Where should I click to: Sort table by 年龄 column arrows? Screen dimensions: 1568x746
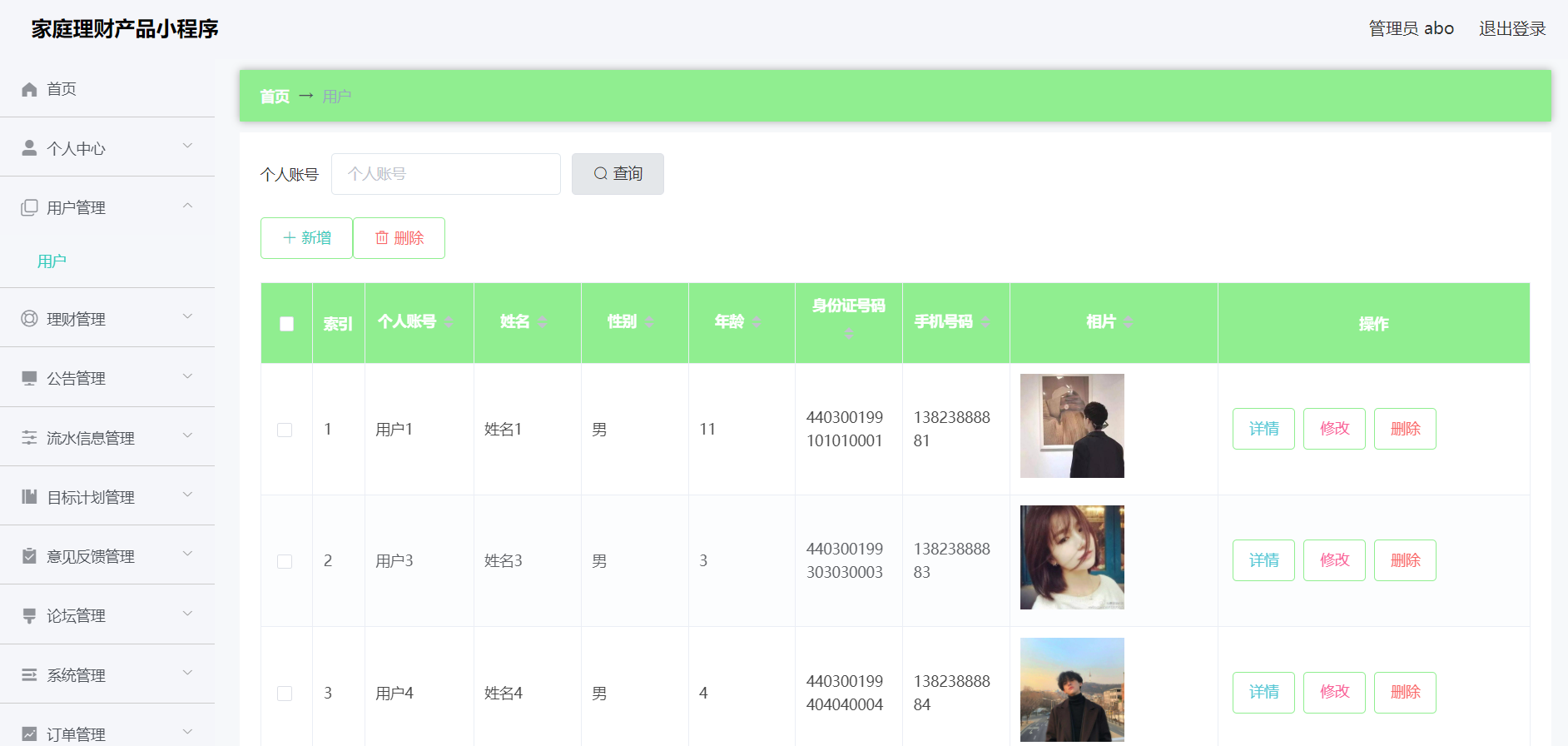tap(757, 322)
